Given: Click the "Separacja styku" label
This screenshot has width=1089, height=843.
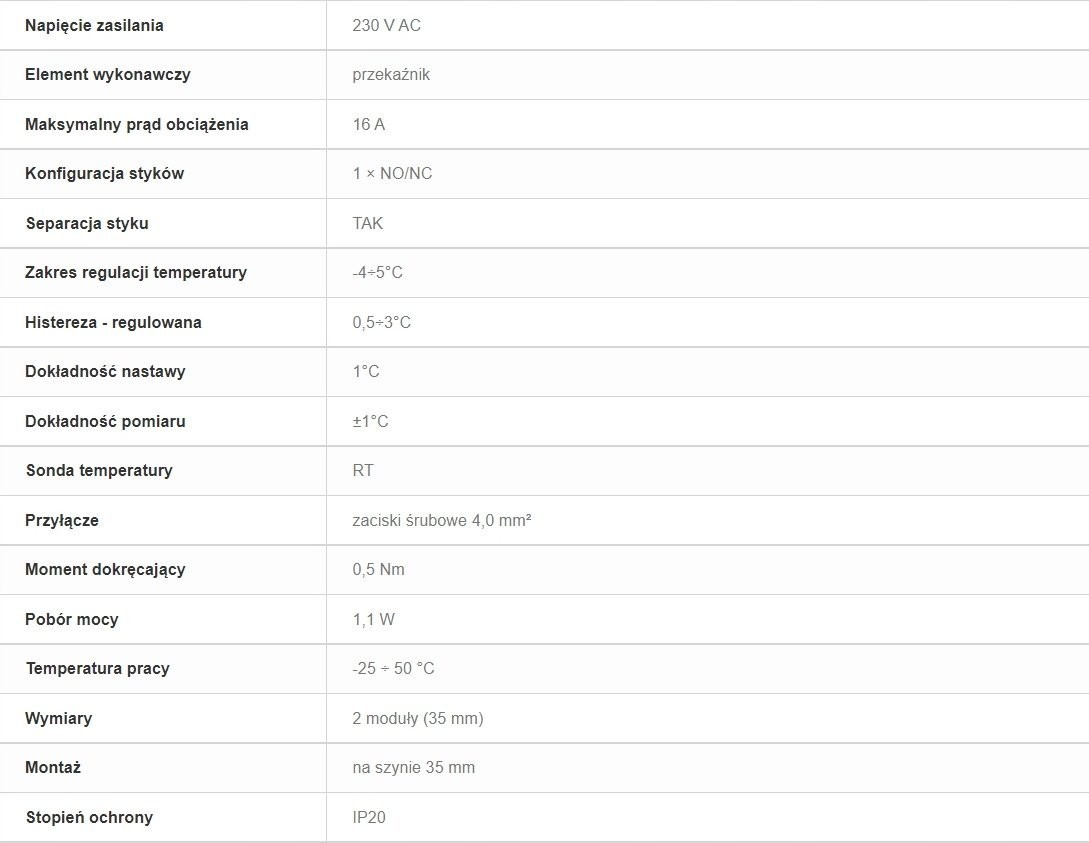Looking at the screenshot, I should 87,223.
